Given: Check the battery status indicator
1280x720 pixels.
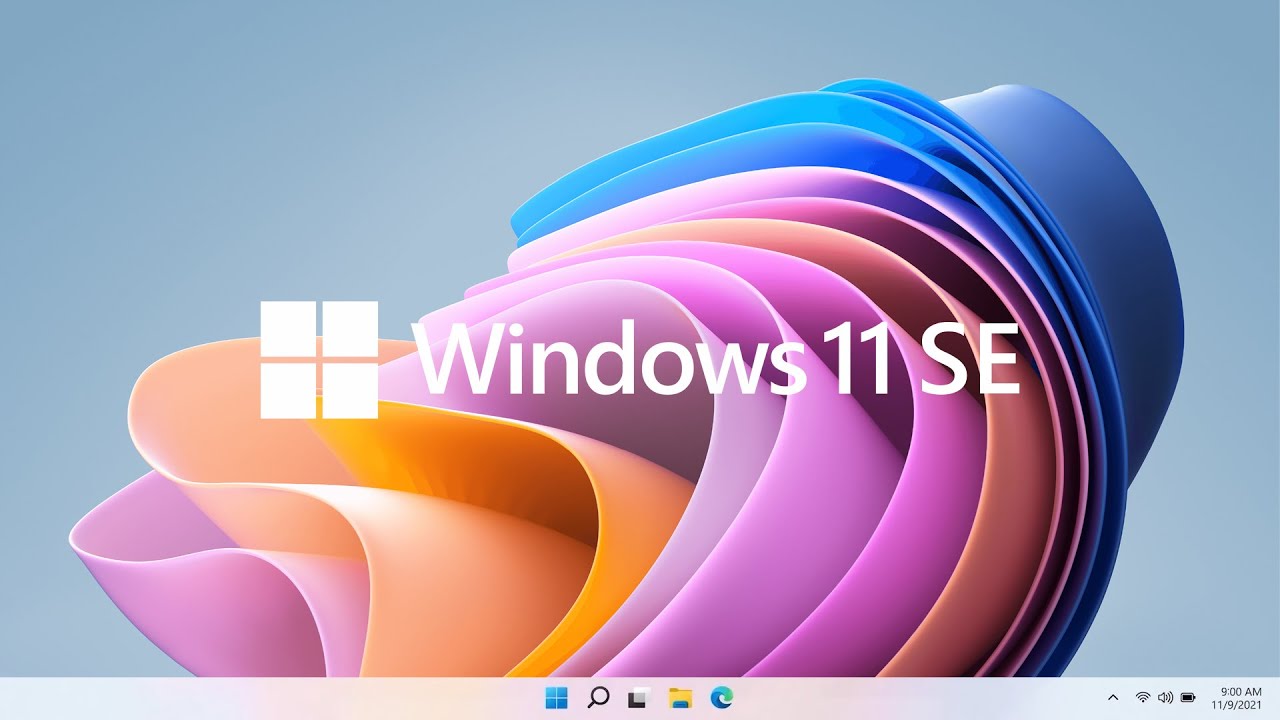Looking at the screenshot, I should 1188,699.
